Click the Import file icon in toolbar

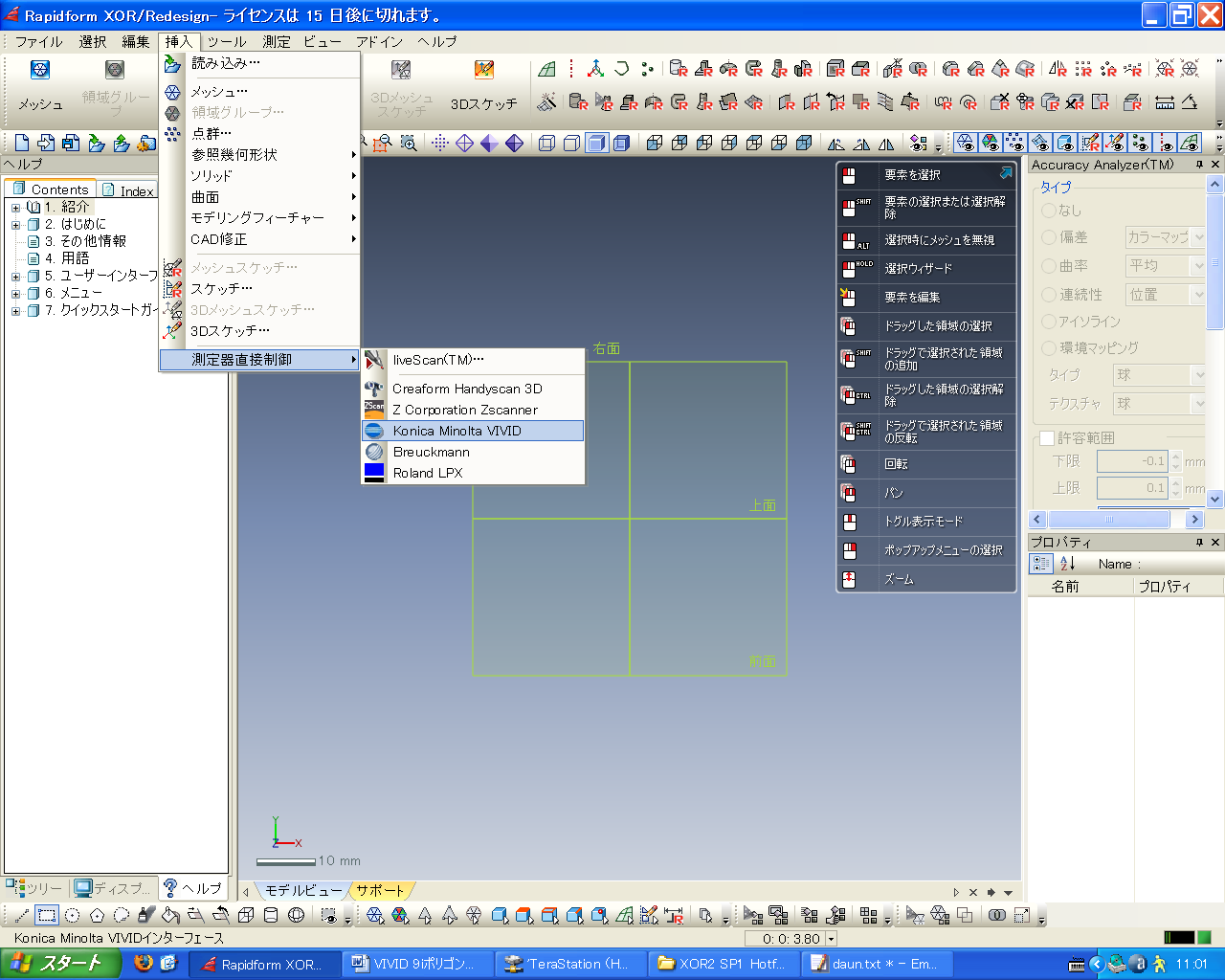click(x=96, y=143)
